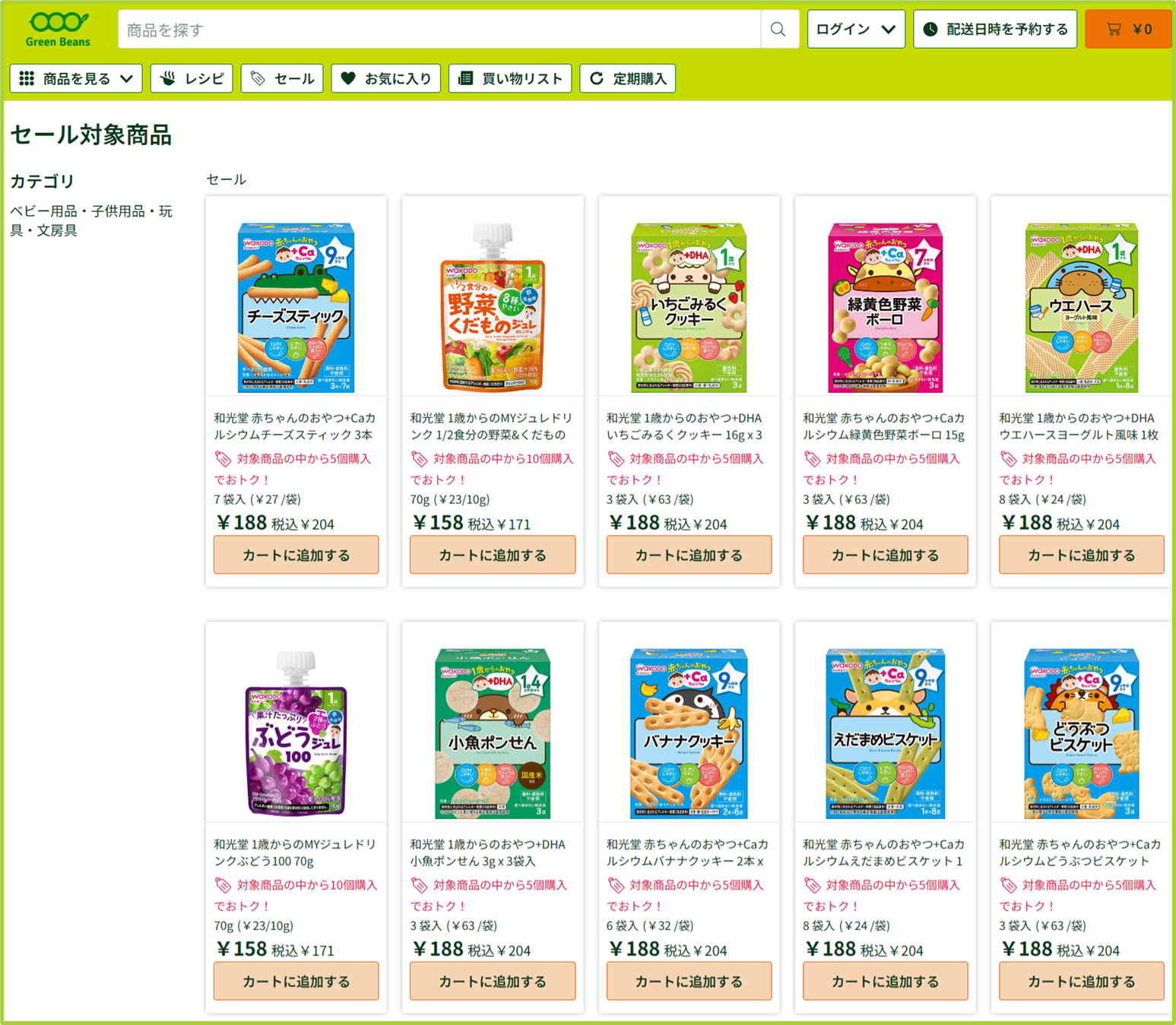
Task: Click the red sale tag on チーズスティック
Action: (223, 459)
